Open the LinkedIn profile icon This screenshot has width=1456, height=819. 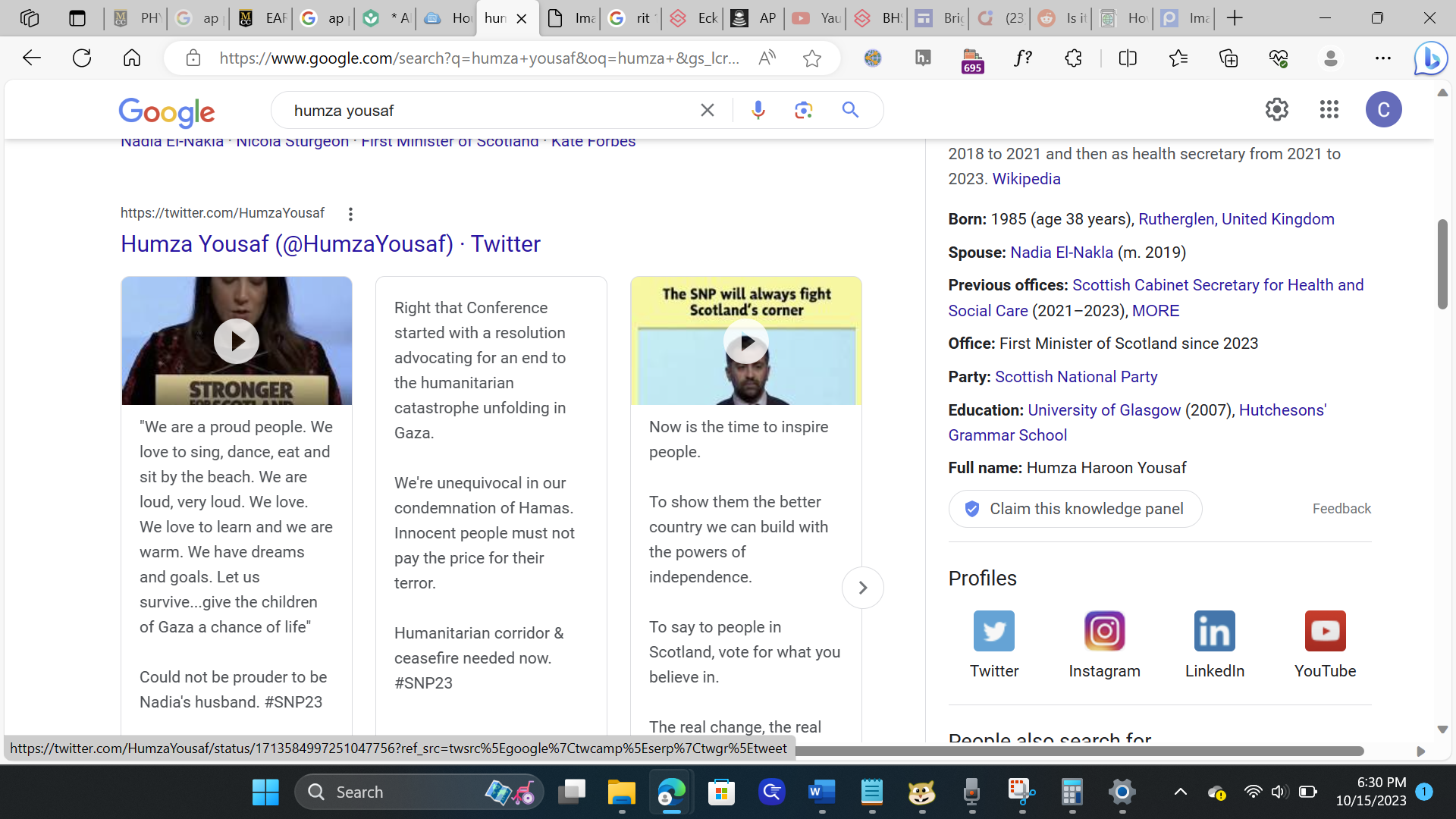tap(1214, 631)
